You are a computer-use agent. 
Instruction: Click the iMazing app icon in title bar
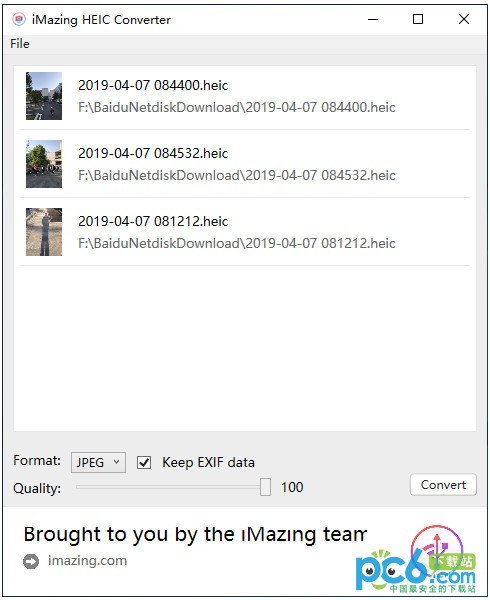[19, 19]
